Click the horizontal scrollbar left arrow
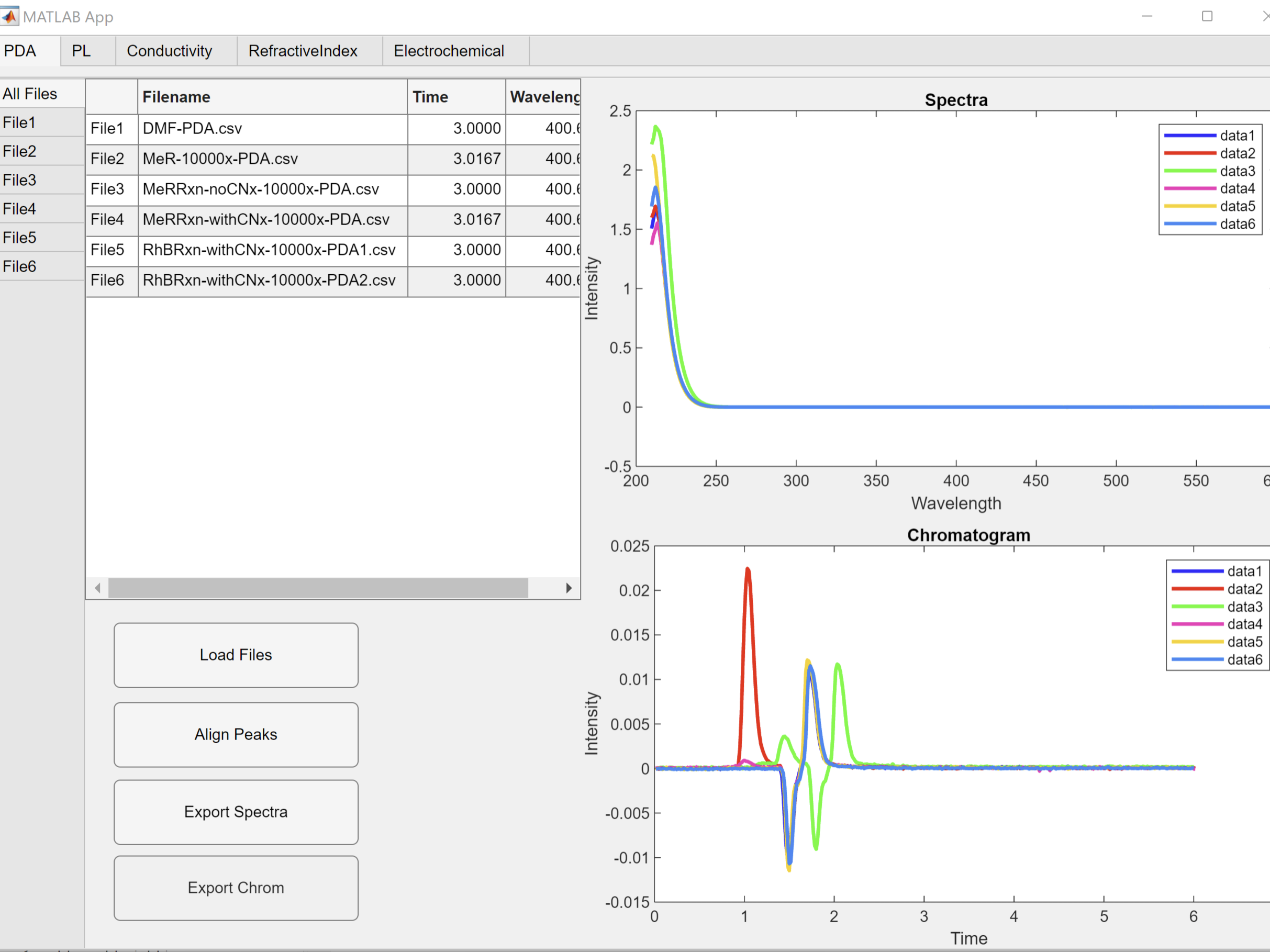Viewport: 1270px width, 952px height. [x=97, y=588]
